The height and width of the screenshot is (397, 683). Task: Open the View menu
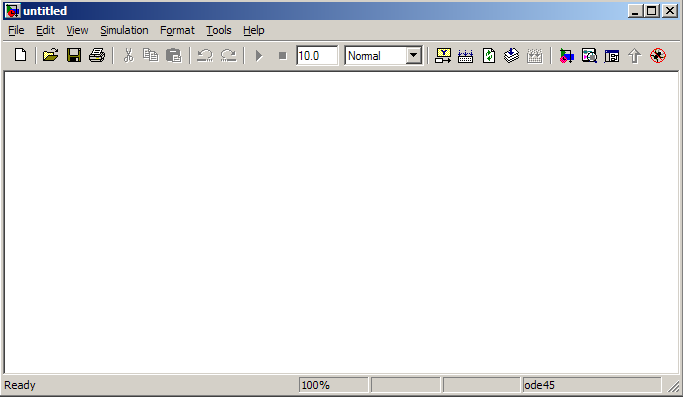77,30
